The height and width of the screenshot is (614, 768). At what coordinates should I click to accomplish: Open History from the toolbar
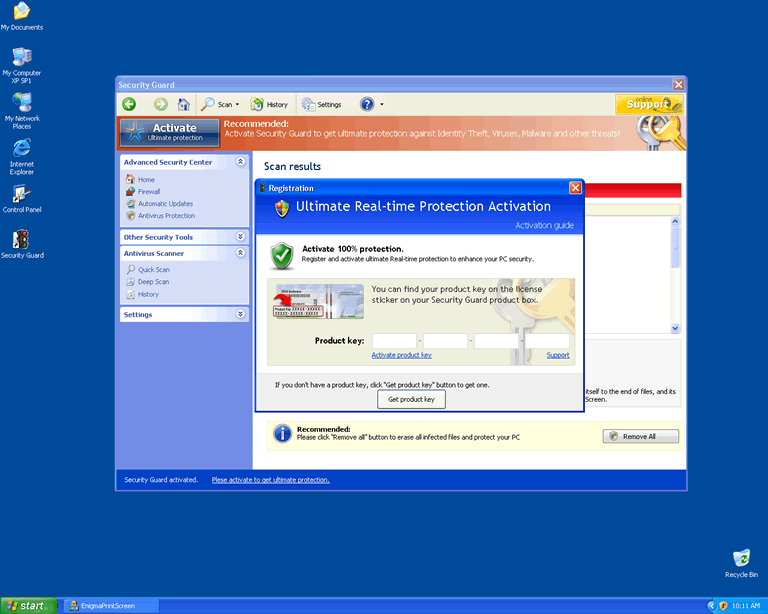coord(269,104)
